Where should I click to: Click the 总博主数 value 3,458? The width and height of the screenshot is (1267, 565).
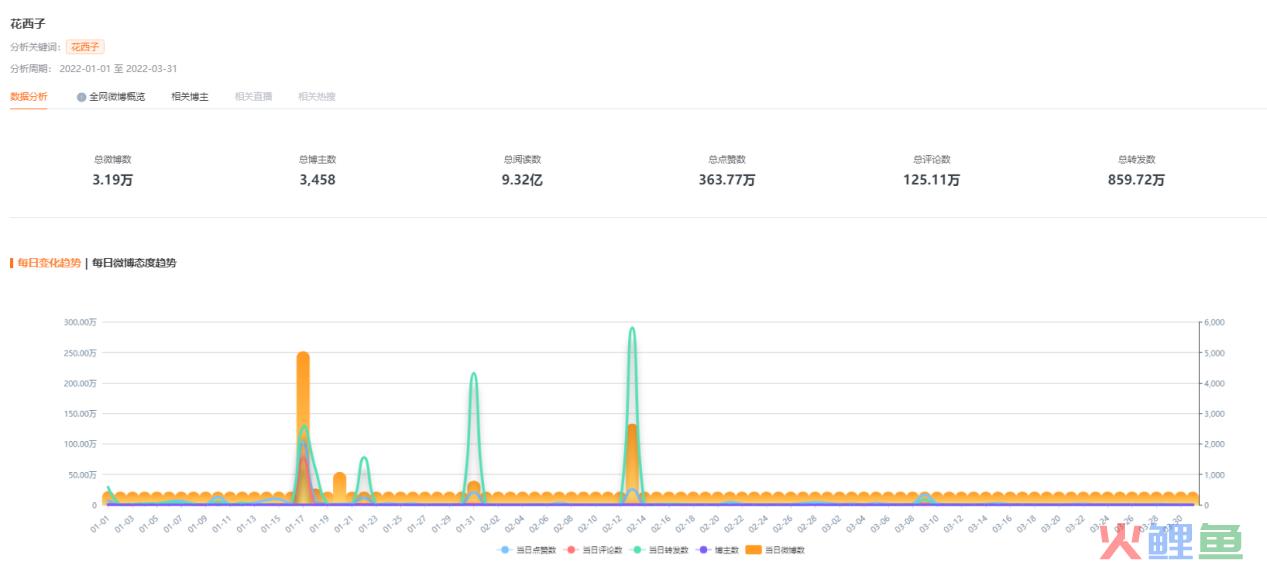coord(317,180)
